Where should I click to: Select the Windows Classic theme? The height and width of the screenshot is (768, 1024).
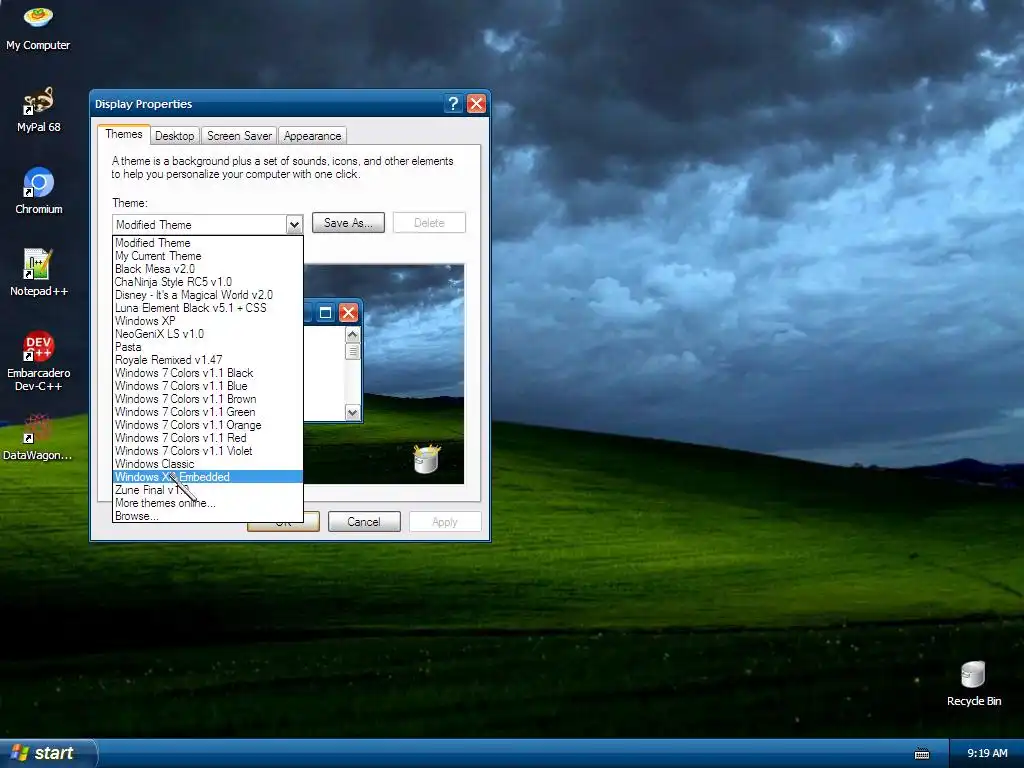tap(208, 464)
